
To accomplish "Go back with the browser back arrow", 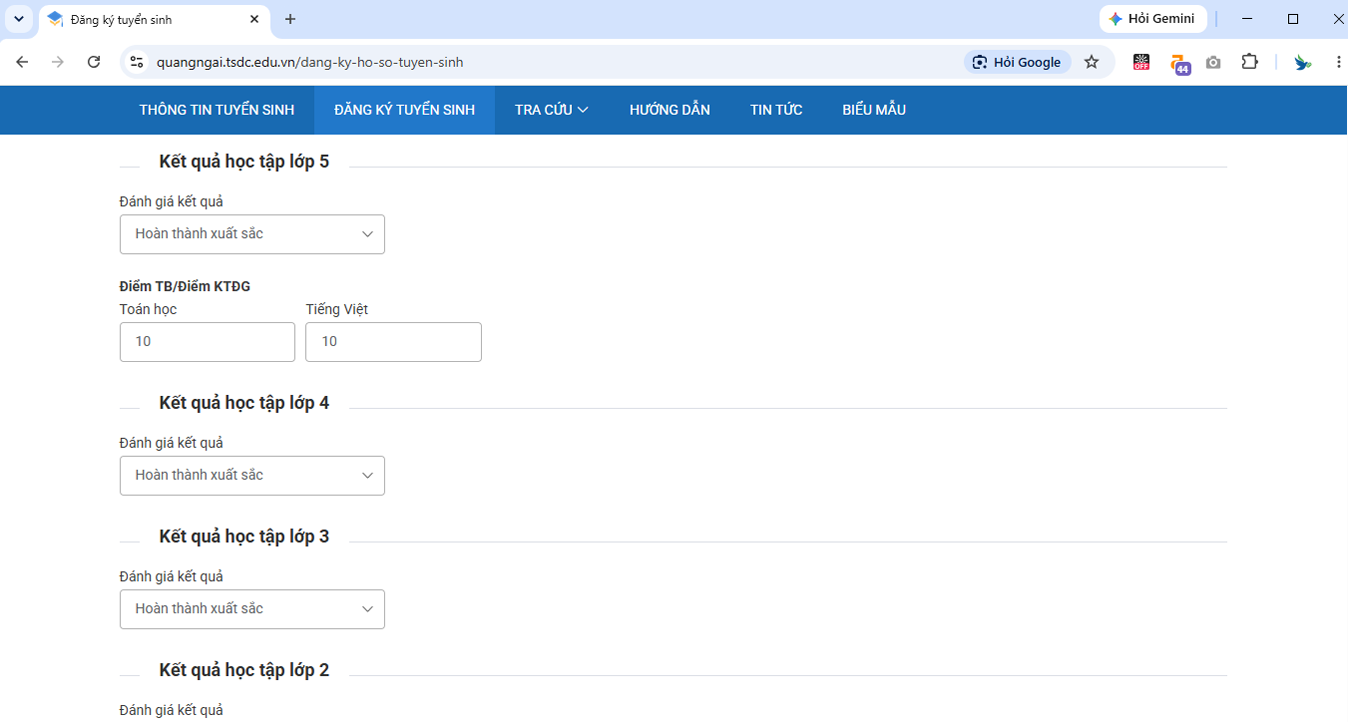I will (x=22, y=62).
